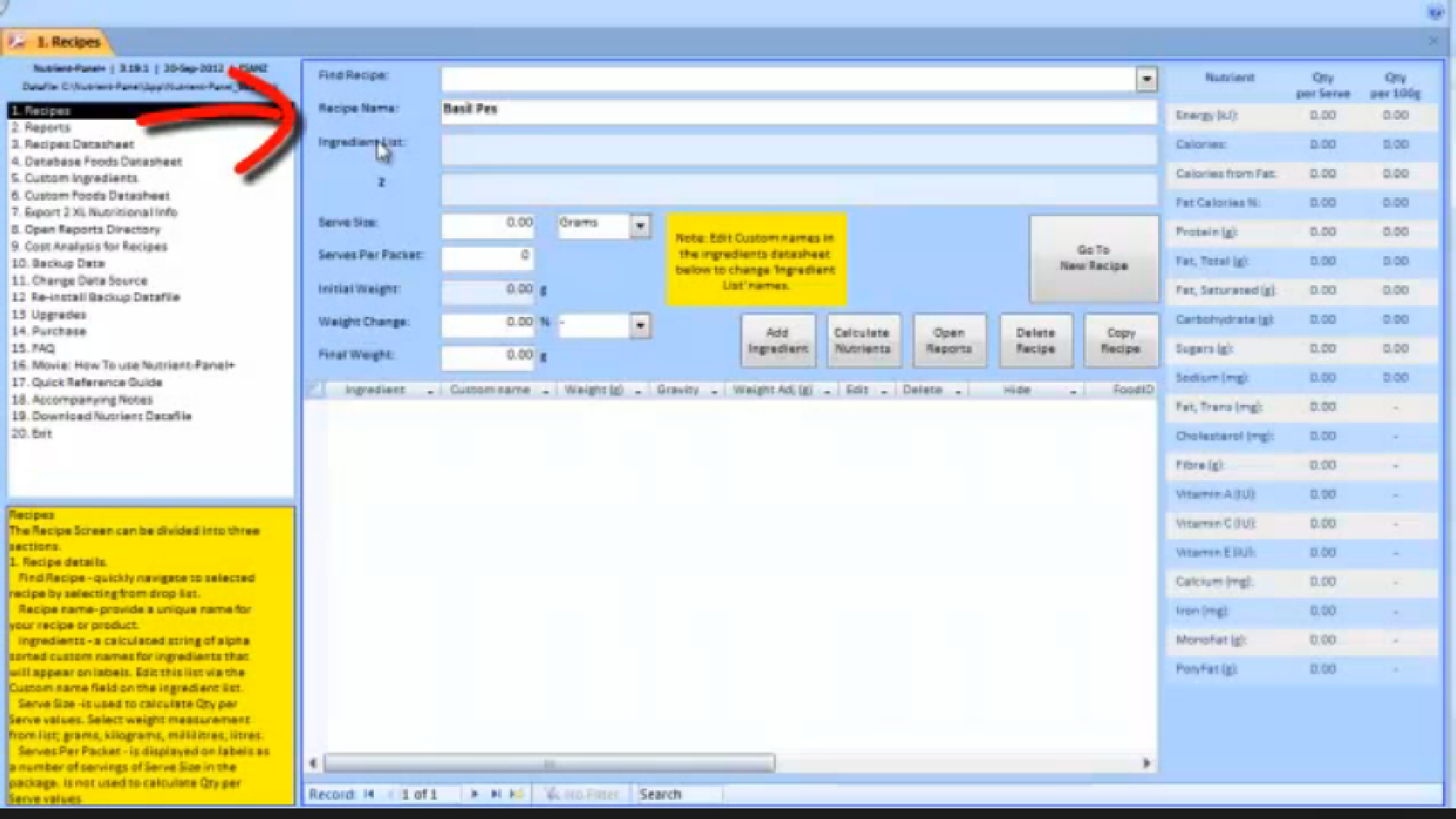Open Ingredient column header filter arrow
Viewport: 1456px width, 819px height.
click(x=430, y=391)
